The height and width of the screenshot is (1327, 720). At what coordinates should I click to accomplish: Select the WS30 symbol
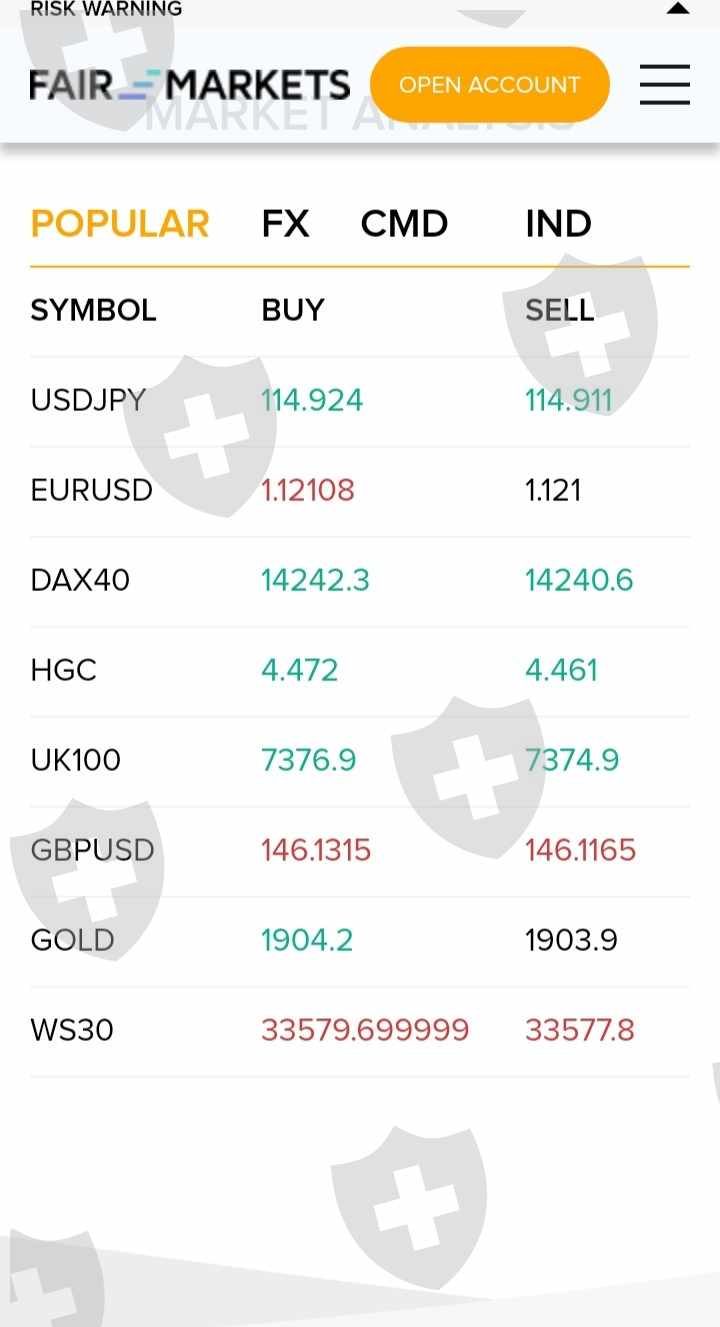point(72,1031)
